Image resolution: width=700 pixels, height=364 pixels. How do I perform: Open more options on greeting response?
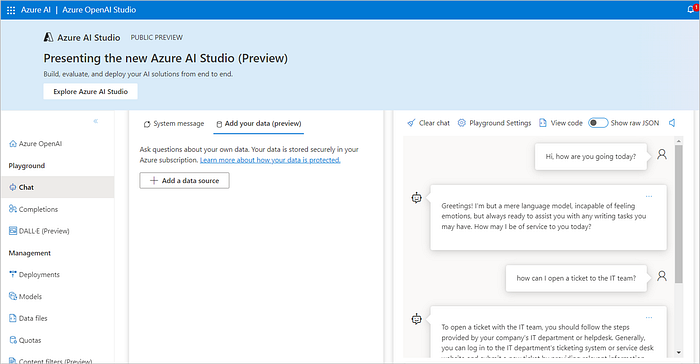pyautogui.click(x=649, y=197)
